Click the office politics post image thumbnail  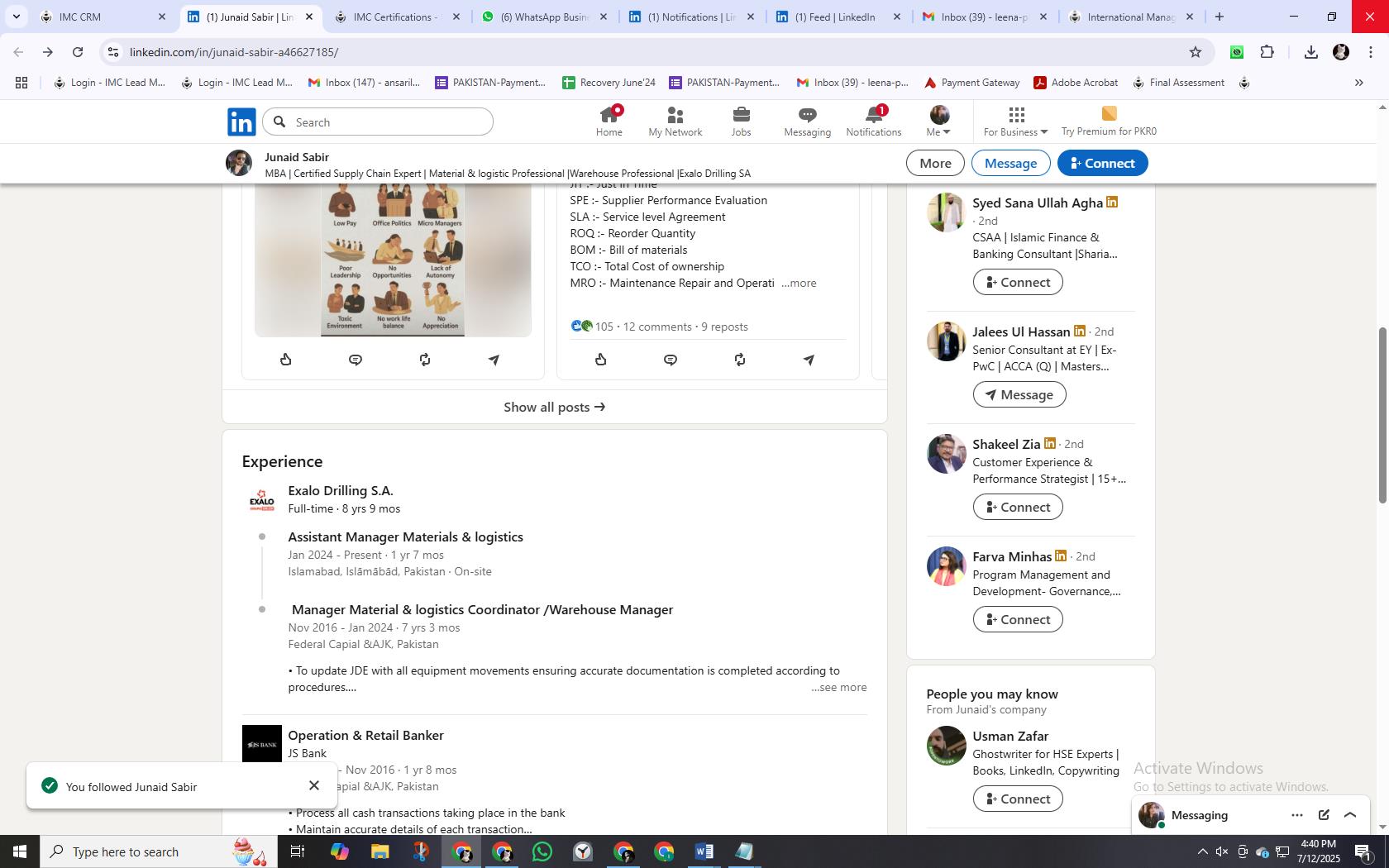click(393, 260)
